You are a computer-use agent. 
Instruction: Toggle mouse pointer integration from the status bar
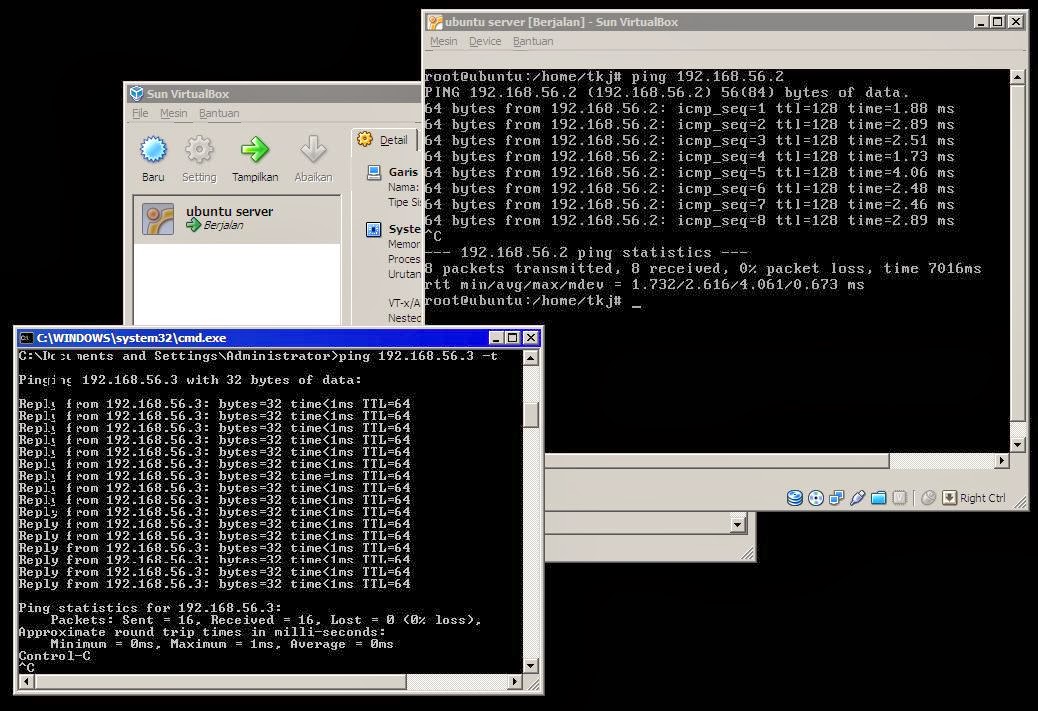tap(928, 497)
